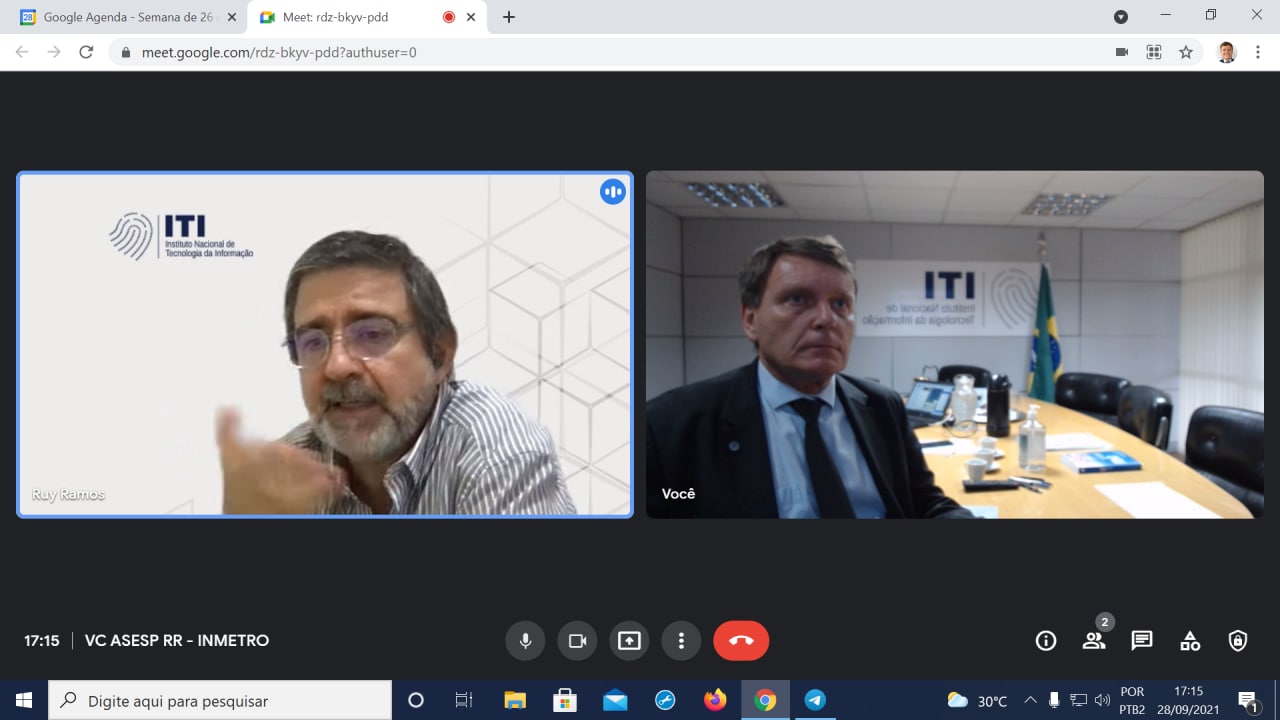The height and width of the screenshot is (720, 1280).
Task: Open the Chrome profile avatar menu
Action: click(1227, 52)
